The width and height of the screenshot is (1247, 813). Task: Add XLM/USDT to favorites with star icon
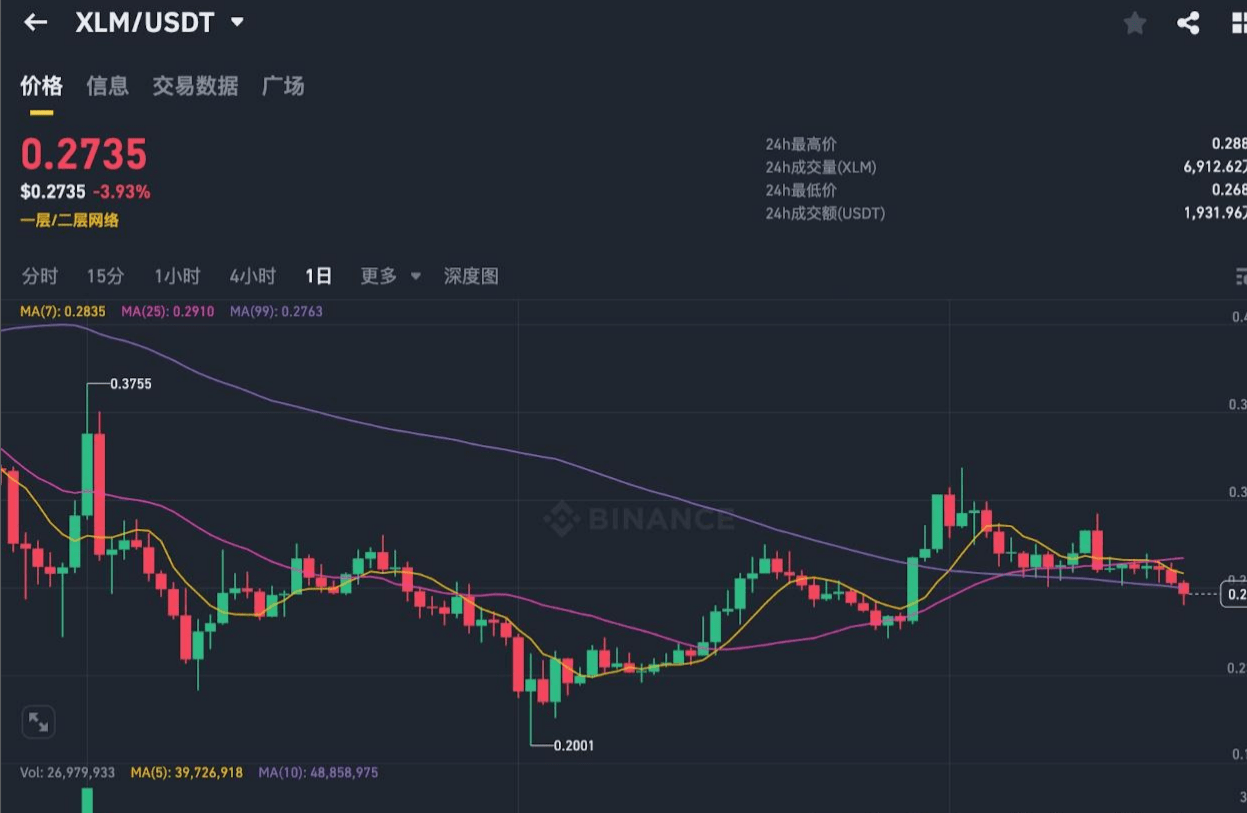(1135, 23)
